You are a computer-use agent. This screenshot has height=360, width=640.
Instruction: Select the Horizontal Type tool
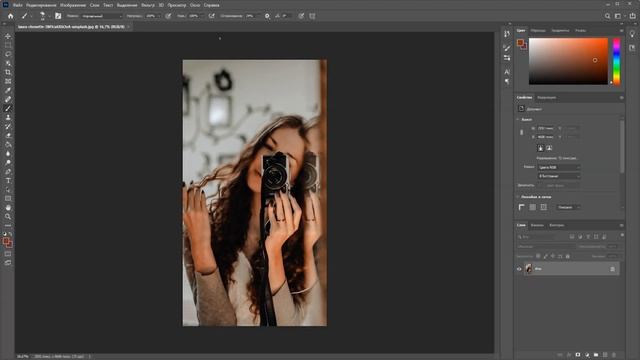[8, 180]
